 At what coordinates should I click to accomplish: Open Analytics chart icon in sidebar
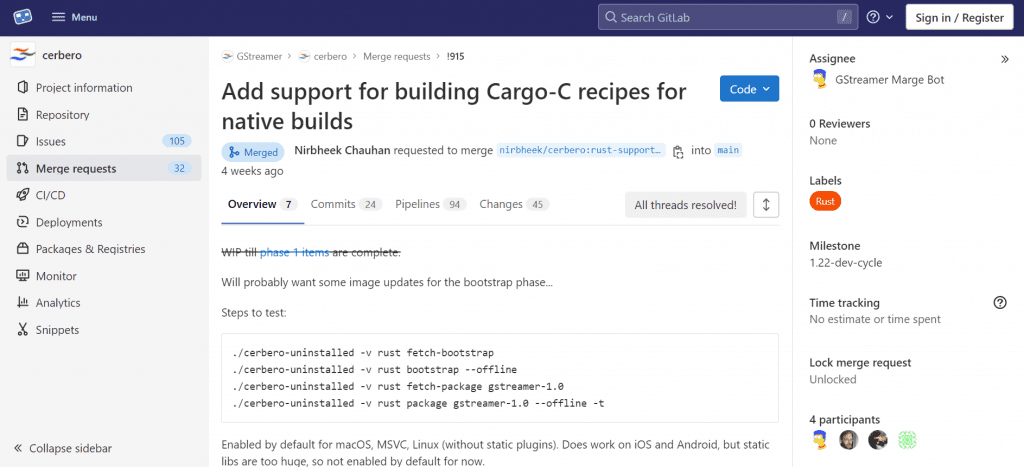click(23, 303)
